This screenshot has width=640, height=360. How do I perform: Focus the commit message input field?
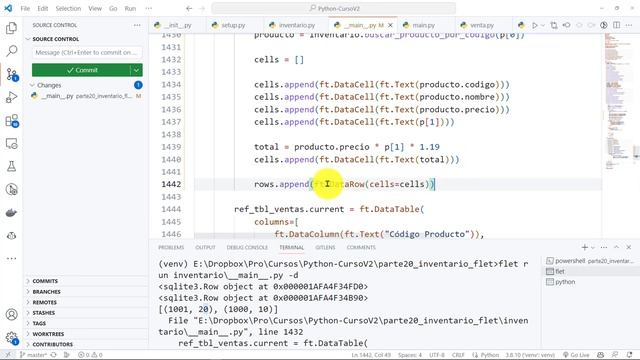pos(87,53)
